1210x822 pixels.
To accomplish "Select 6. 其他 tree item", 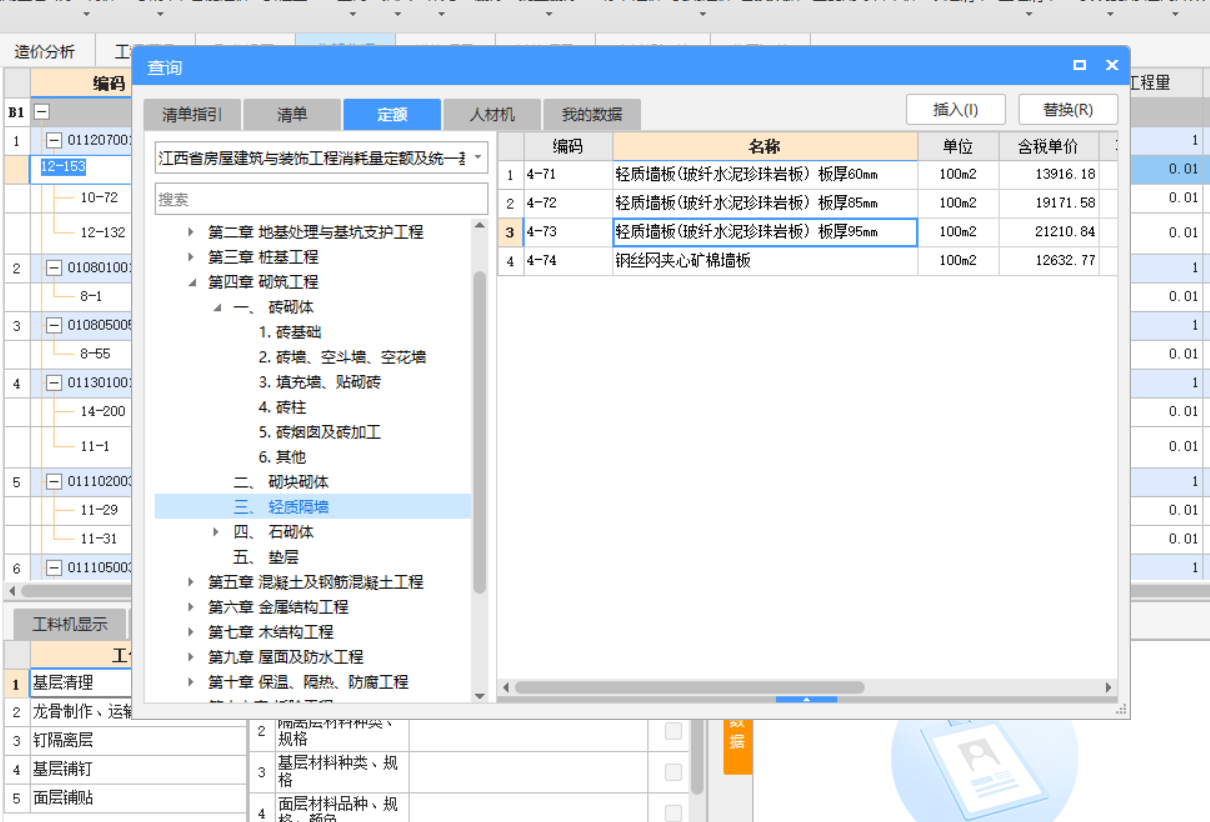I will pyautogui.click(x=282, y=457).
